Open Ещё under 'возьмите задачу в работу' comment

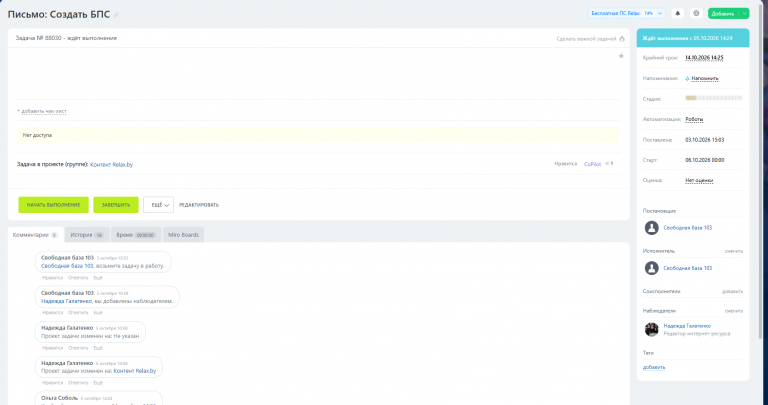[98, 278]
